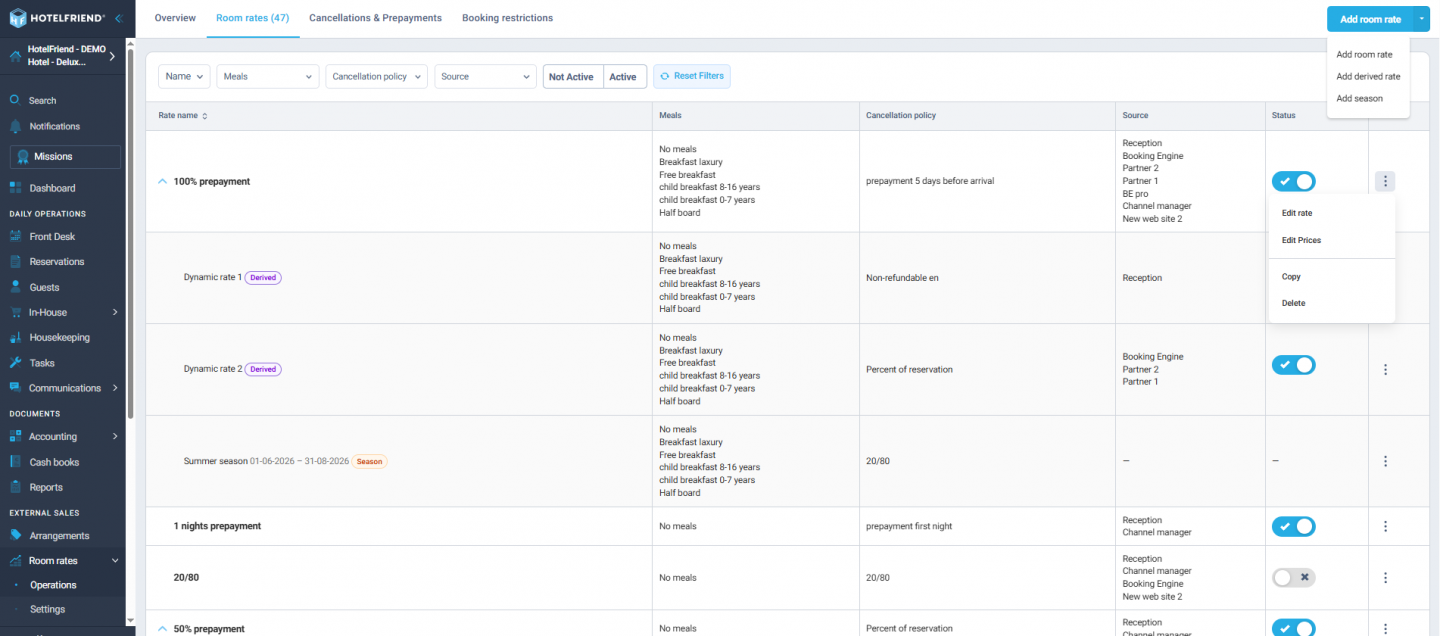This screenshot has width=1440, height=636.
Task: Sort by Rate name column arrows
Action: pos(205,116)
